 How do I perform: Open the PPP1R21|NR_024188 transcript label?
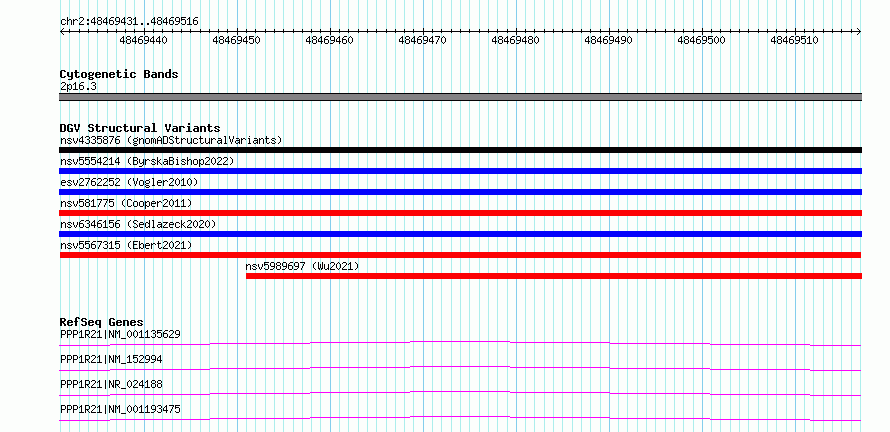coord(111,384)
